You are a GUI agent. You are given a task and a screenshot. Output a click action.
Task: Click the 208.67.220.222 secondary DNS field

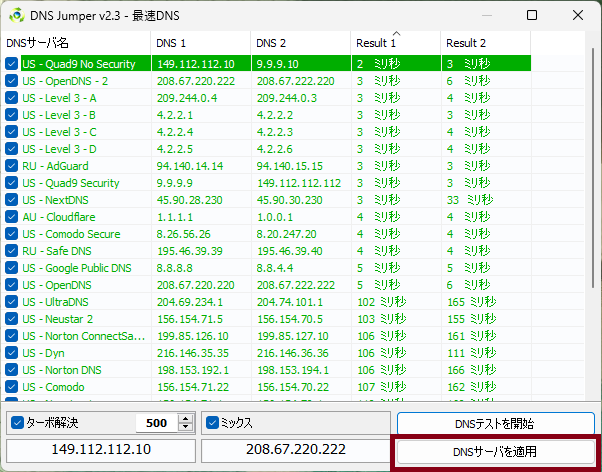point(296,451)
